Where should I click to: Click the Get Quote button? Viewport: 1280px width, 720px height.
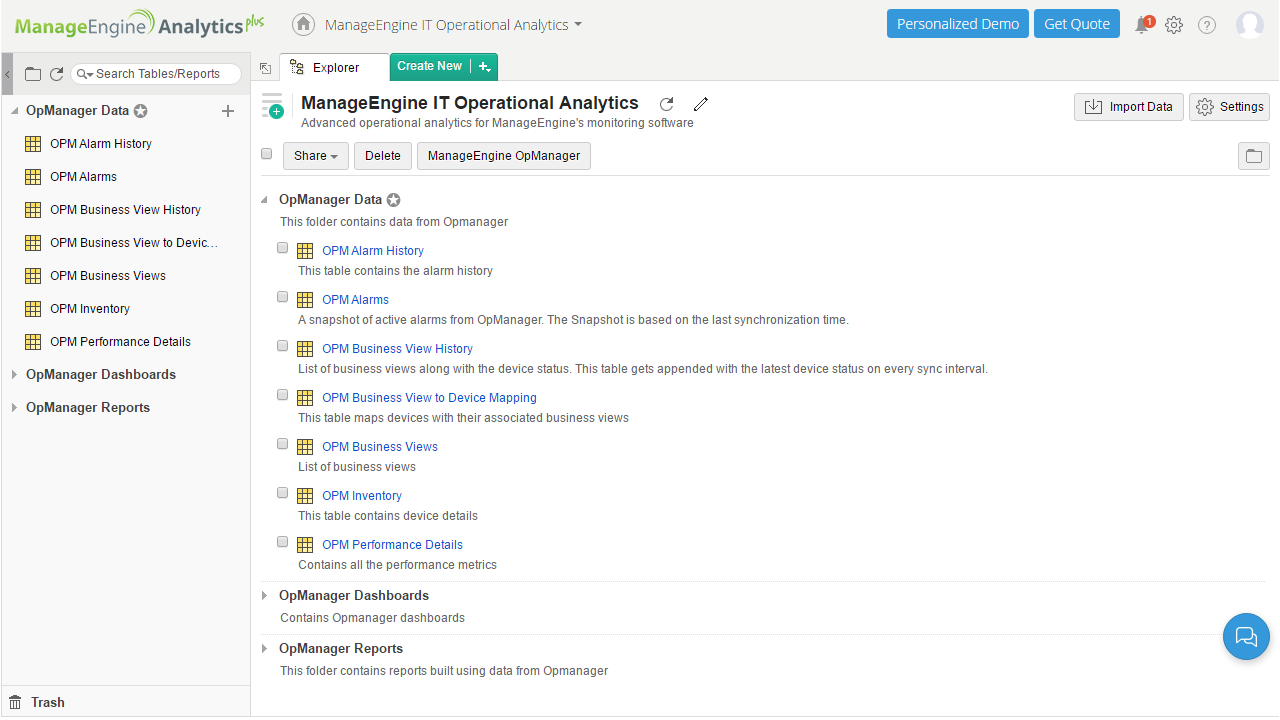pyautogui.click(x=1077, y=24)
